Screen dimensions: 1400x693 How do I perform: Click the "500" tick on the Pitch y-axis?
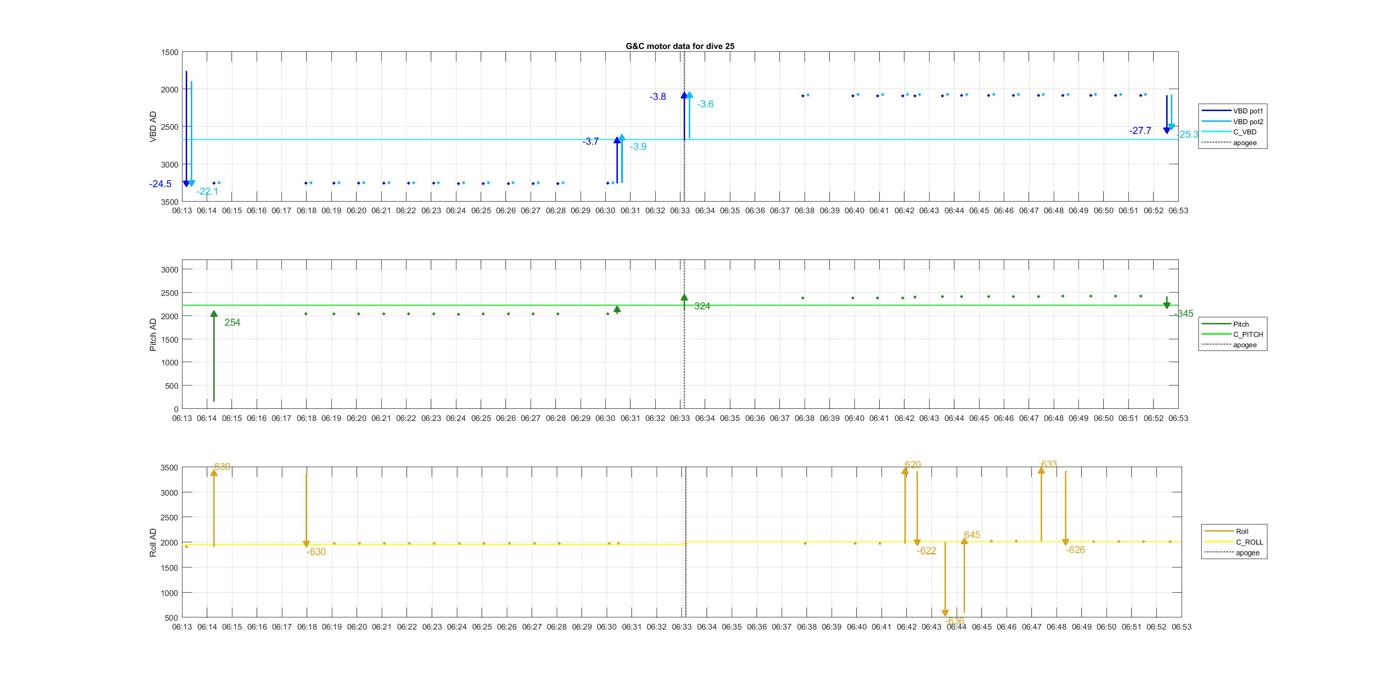click(172, 386)
